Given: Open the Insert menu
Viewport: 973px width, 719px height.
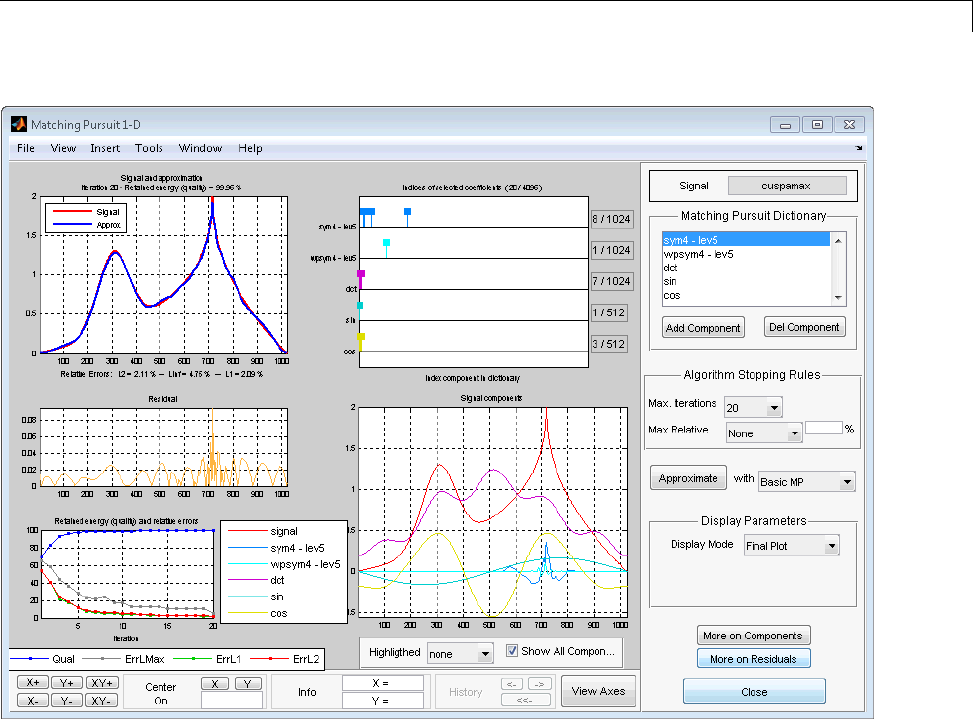Looking at the screenshot, I should 104,148.
